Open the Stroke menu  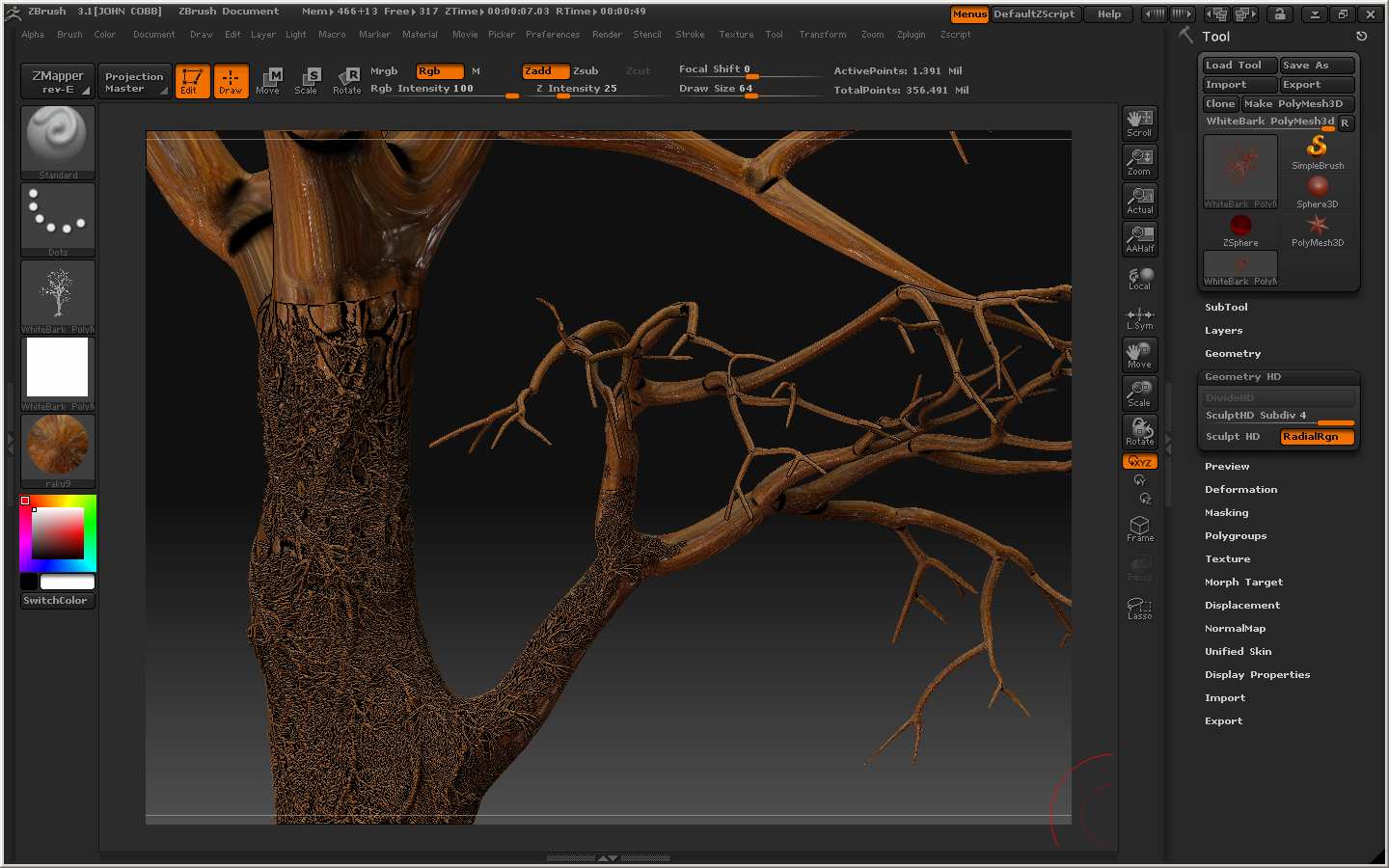click(x=690, y=35)
